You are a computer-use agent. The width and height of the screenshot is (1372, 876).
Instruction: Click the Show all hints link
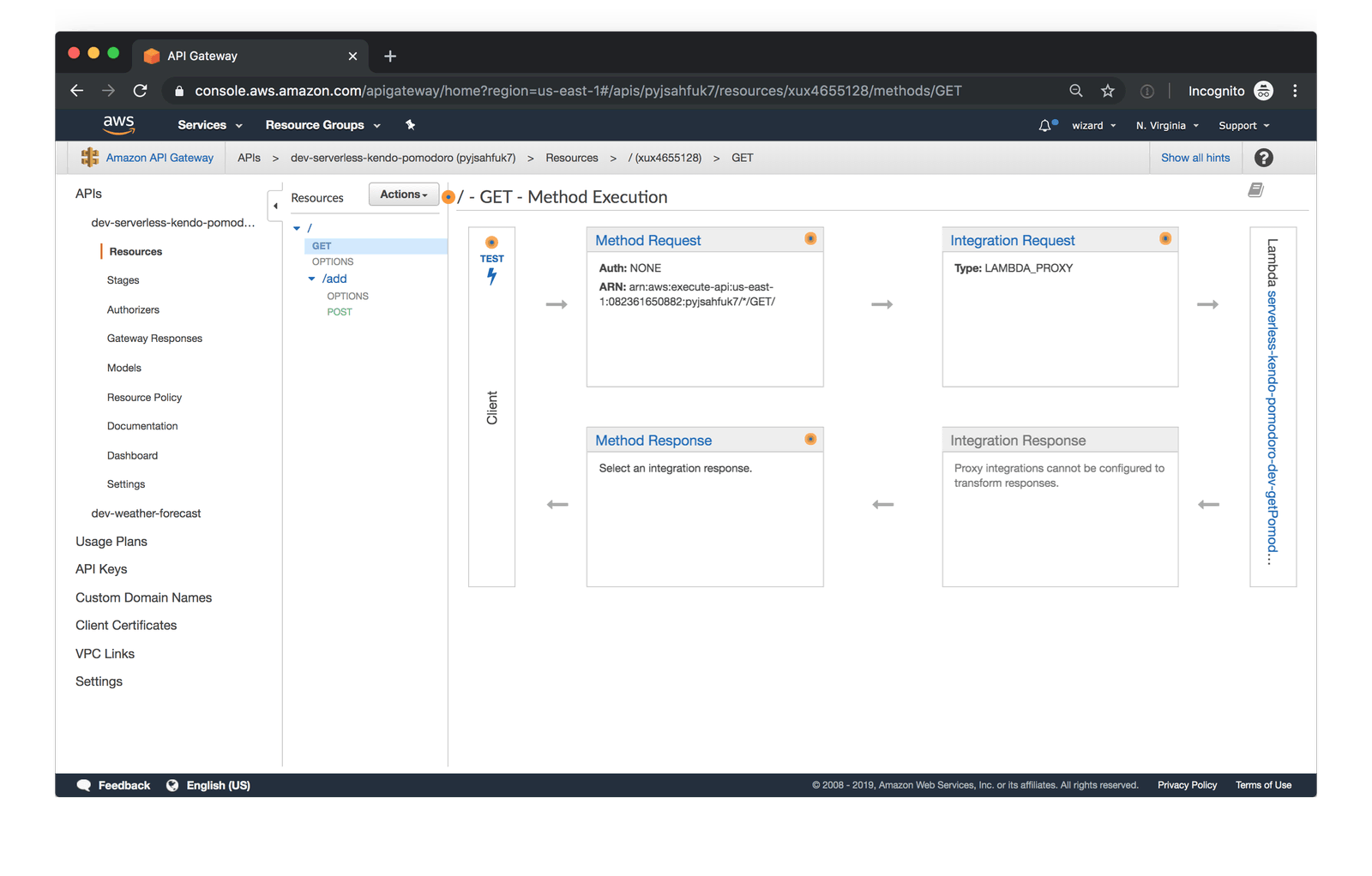point(1195,158)
